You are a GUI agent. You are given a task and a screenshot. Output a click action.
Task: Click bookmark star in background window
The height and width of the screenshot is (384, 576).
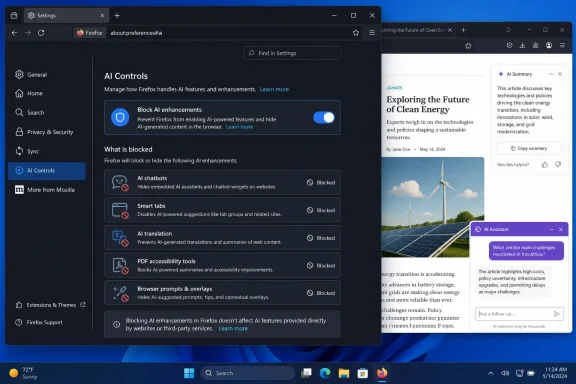tap(468, 46)
